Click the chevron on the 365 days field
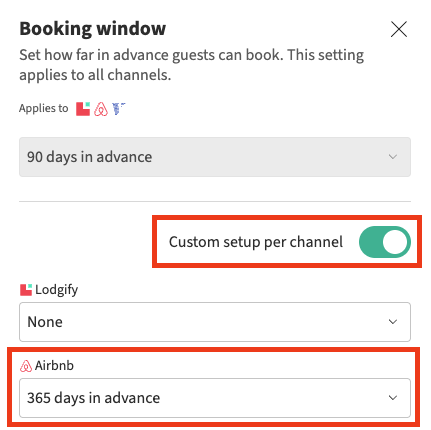Image resolution: width=431 pixels, height=430 pixels. click(393, 398)
